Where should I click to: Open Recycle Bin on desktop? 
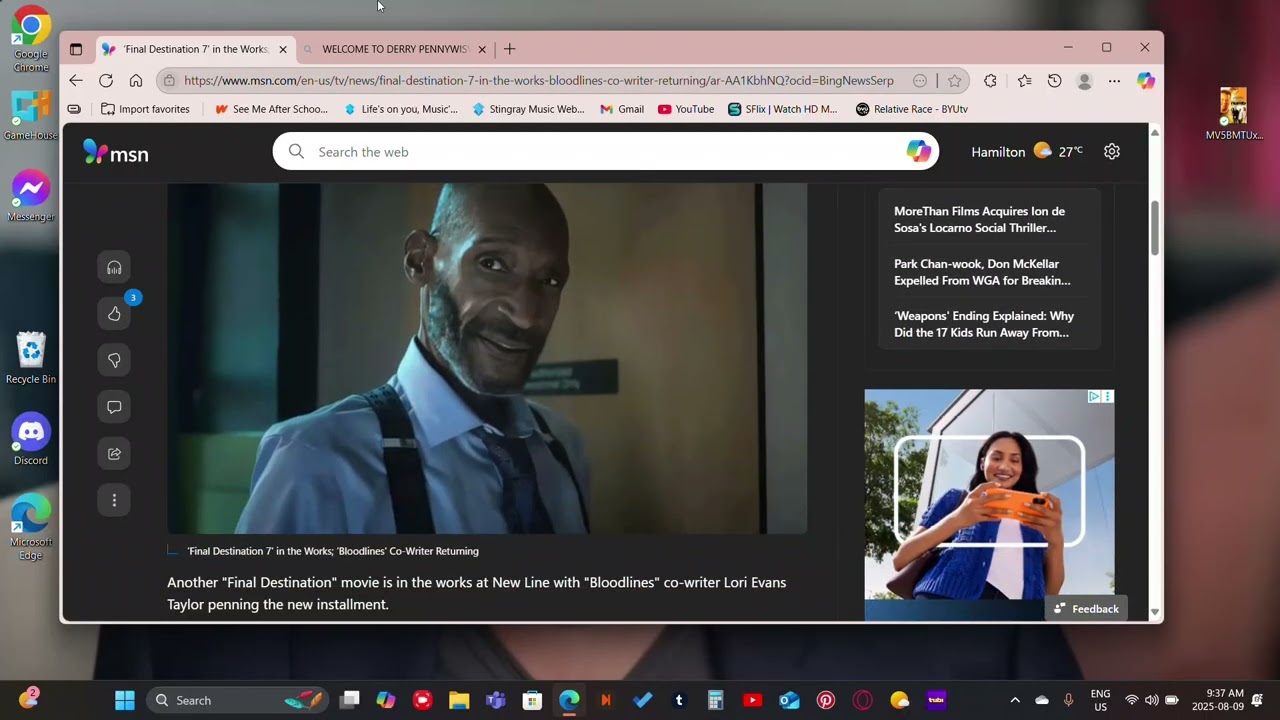31,358
